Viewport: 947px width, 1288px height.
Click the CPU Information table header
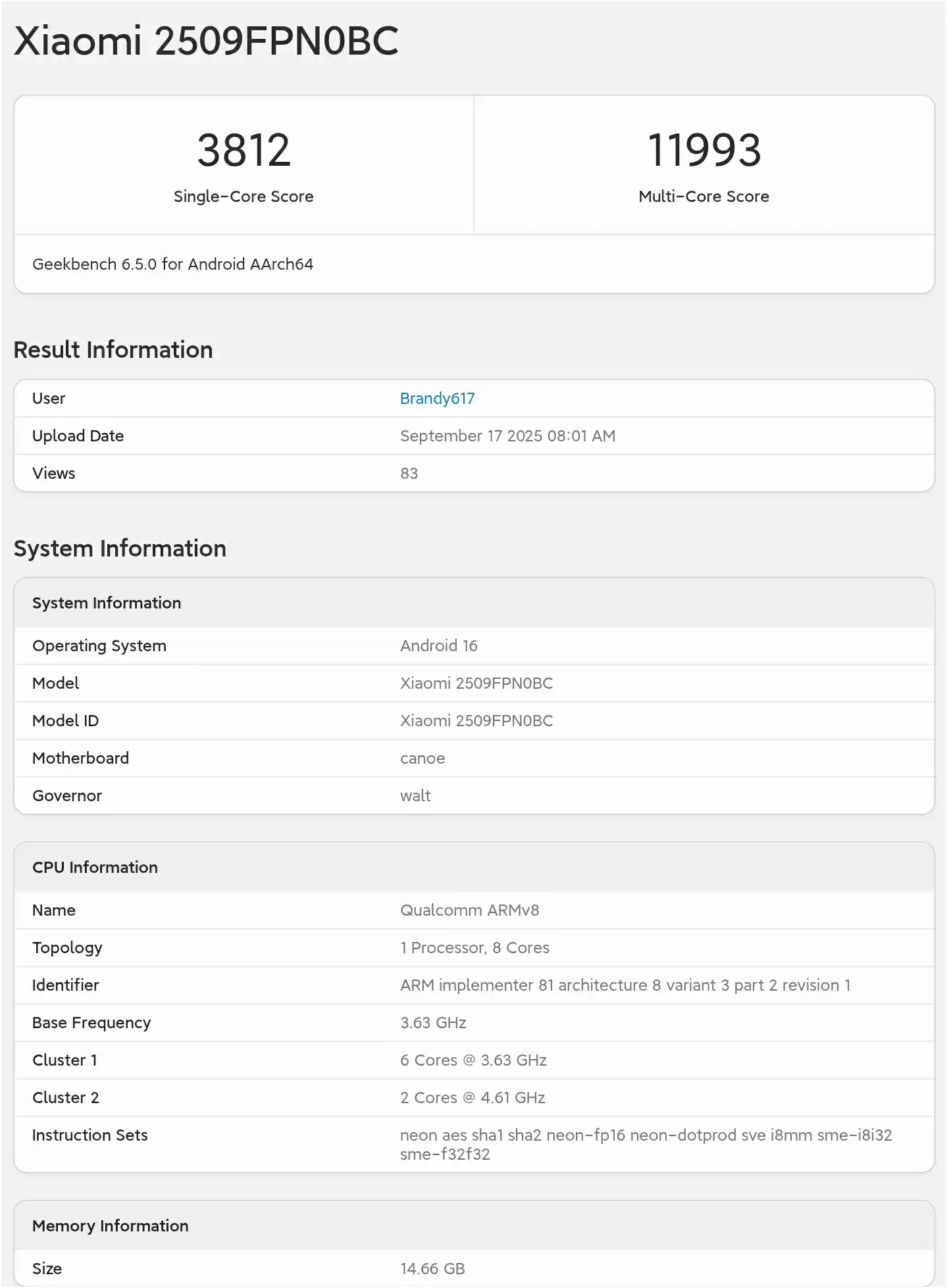[x=95, y=868]
